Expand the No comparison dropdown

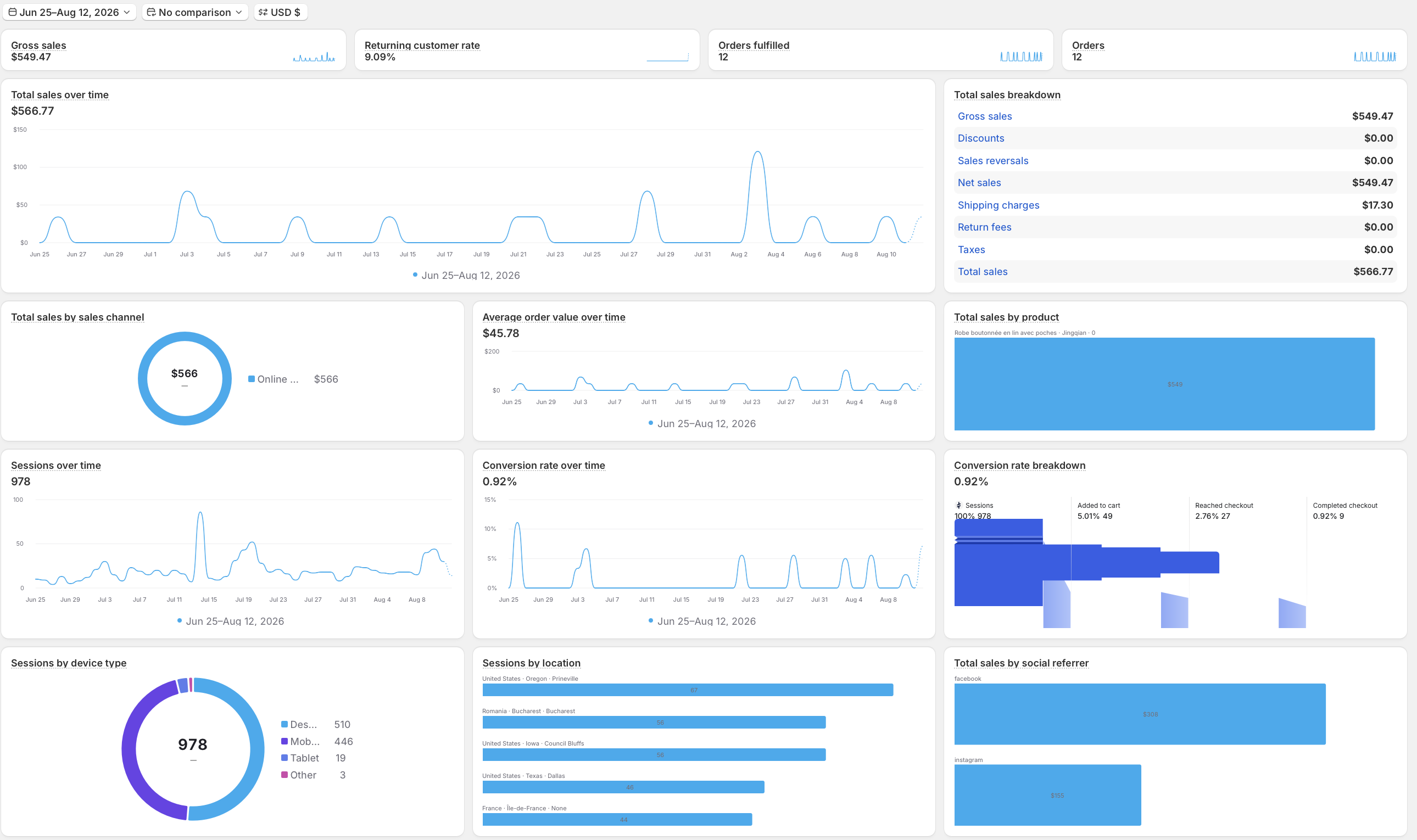(195, 12)
